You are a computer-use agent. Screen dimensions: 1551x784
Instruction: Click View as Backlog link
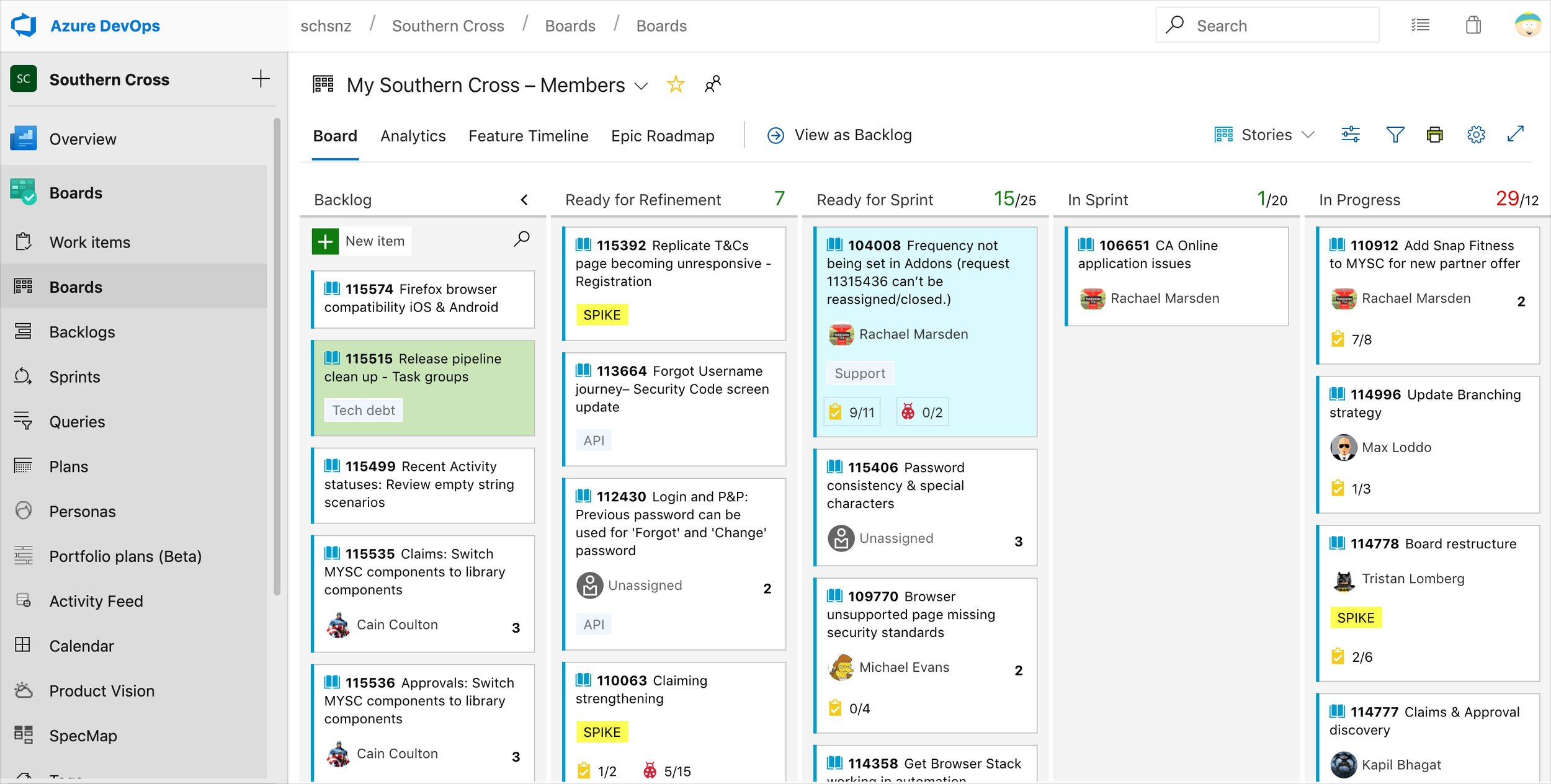839,135
